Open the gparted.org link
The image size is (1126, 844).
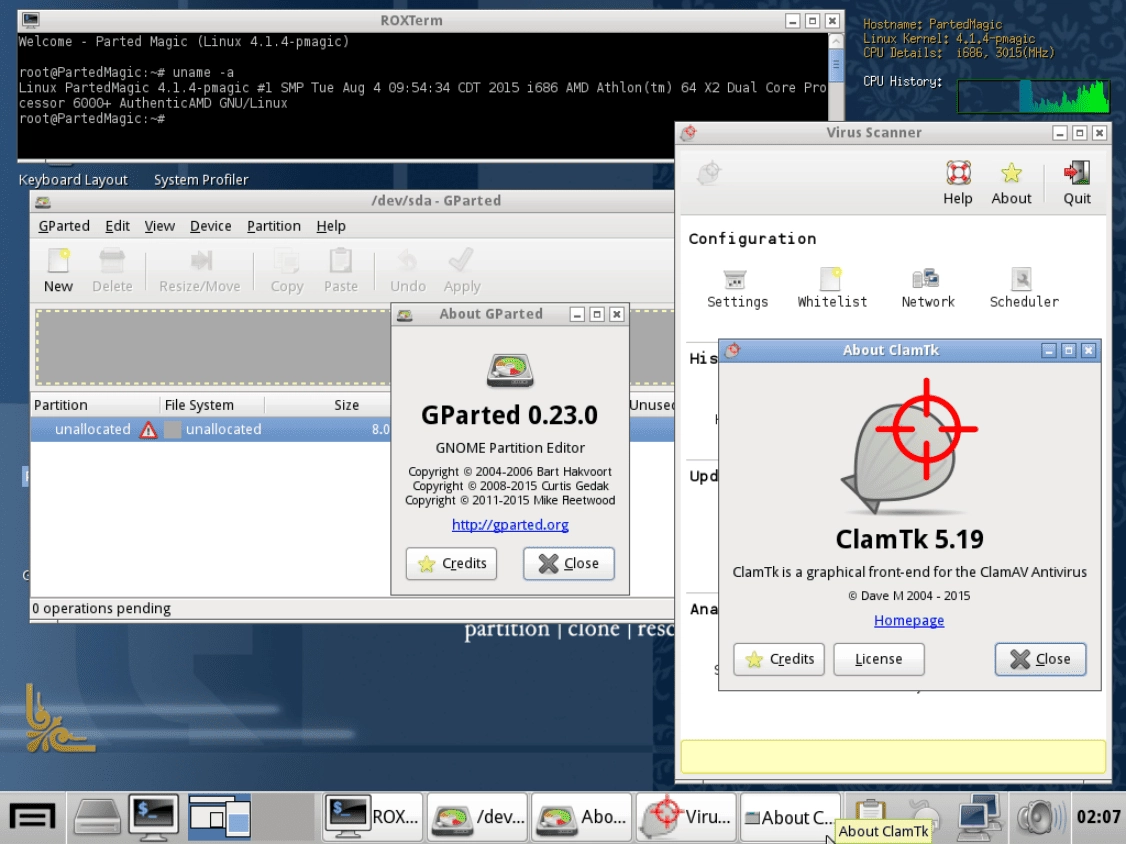coord(510,525)
